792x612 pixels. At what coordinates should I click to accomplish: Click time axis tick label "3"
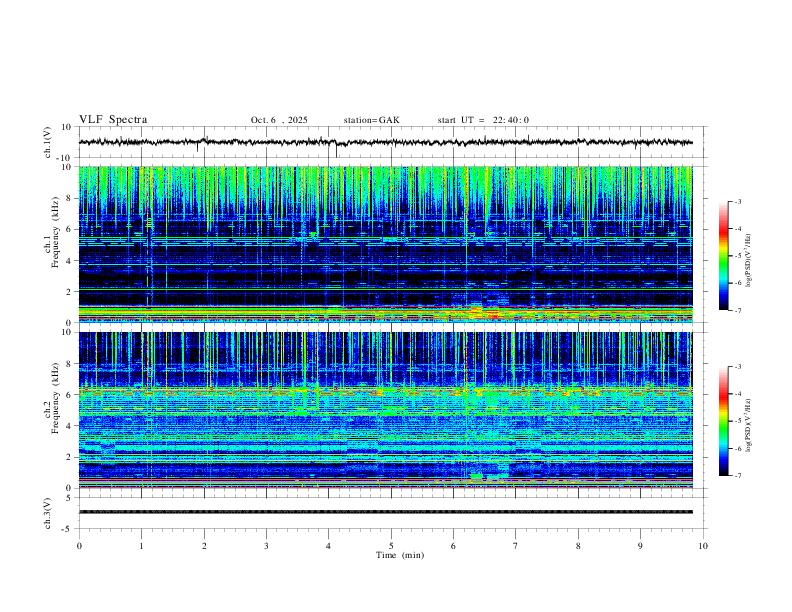266,546
